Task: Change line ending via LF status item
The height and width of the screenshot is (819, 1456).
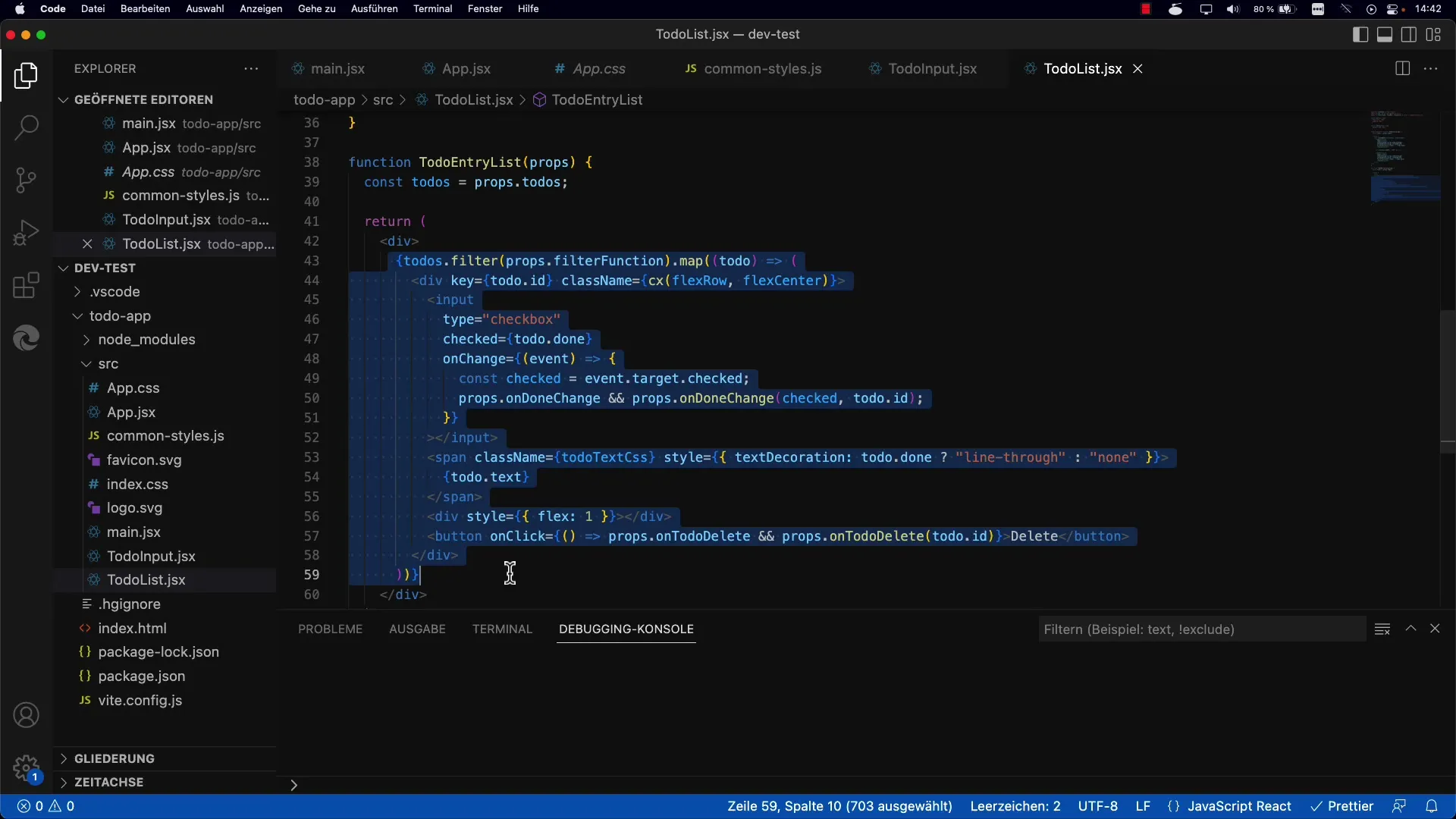Action: tap(1143, 806)
